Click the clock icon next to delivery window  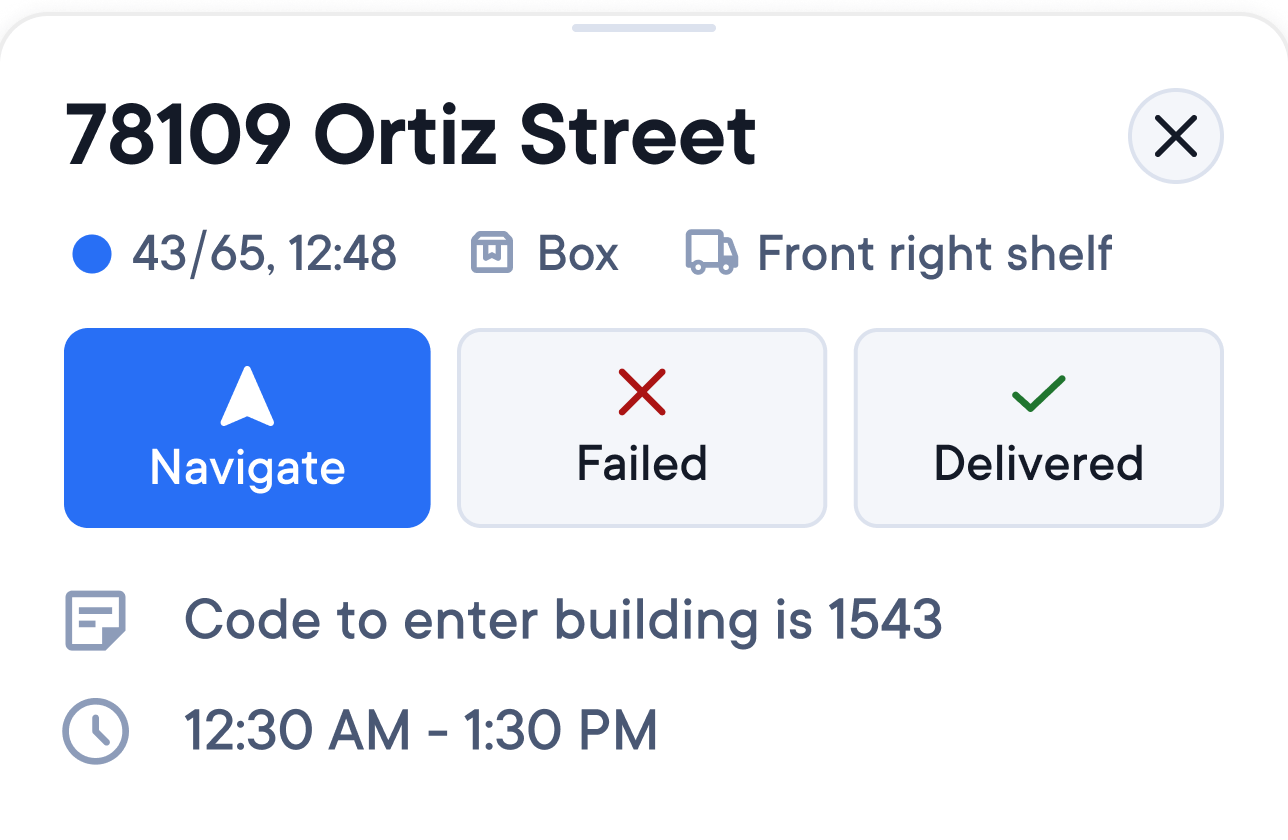pyautogui.click(x=95, y=730)
